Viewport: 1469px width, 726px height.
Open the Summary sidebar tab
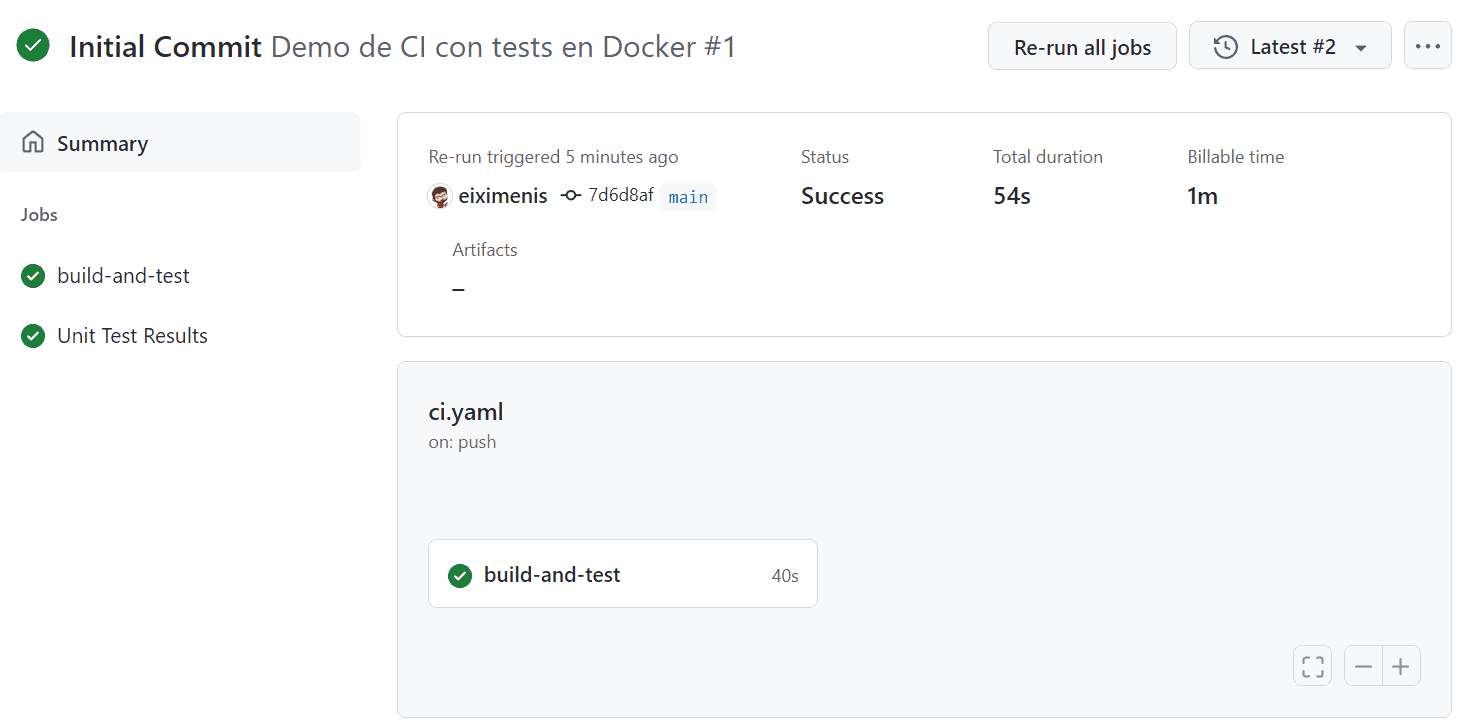(x=102, y=143)
